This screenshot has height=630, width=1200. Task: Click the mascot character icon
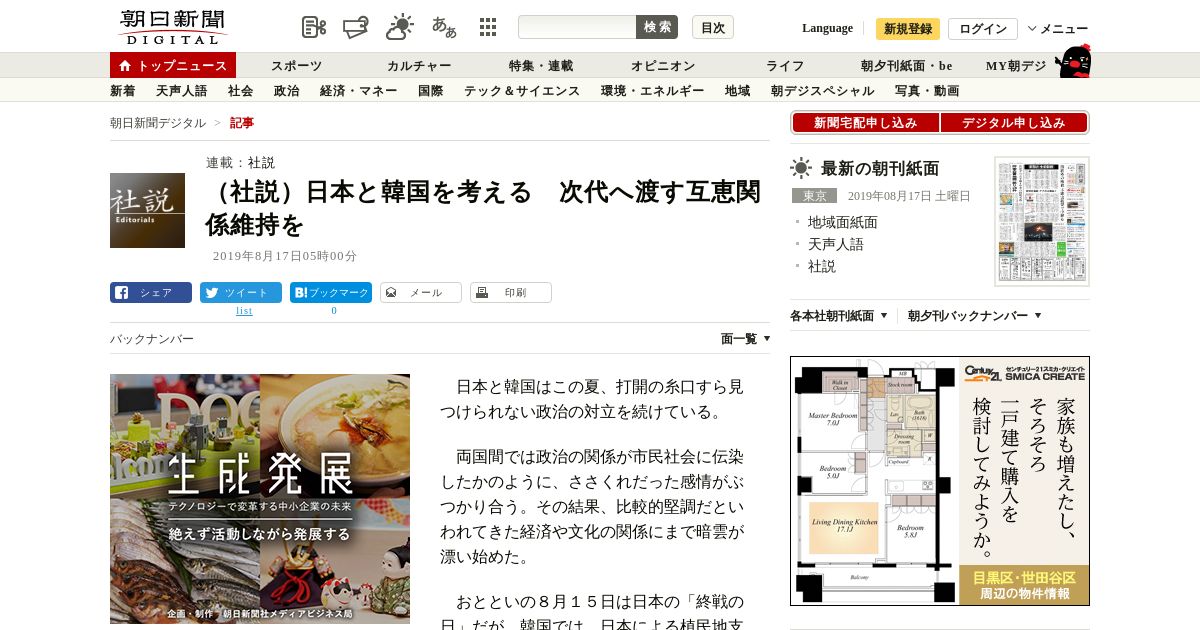pyautogui.click(x=1073, y=61)
